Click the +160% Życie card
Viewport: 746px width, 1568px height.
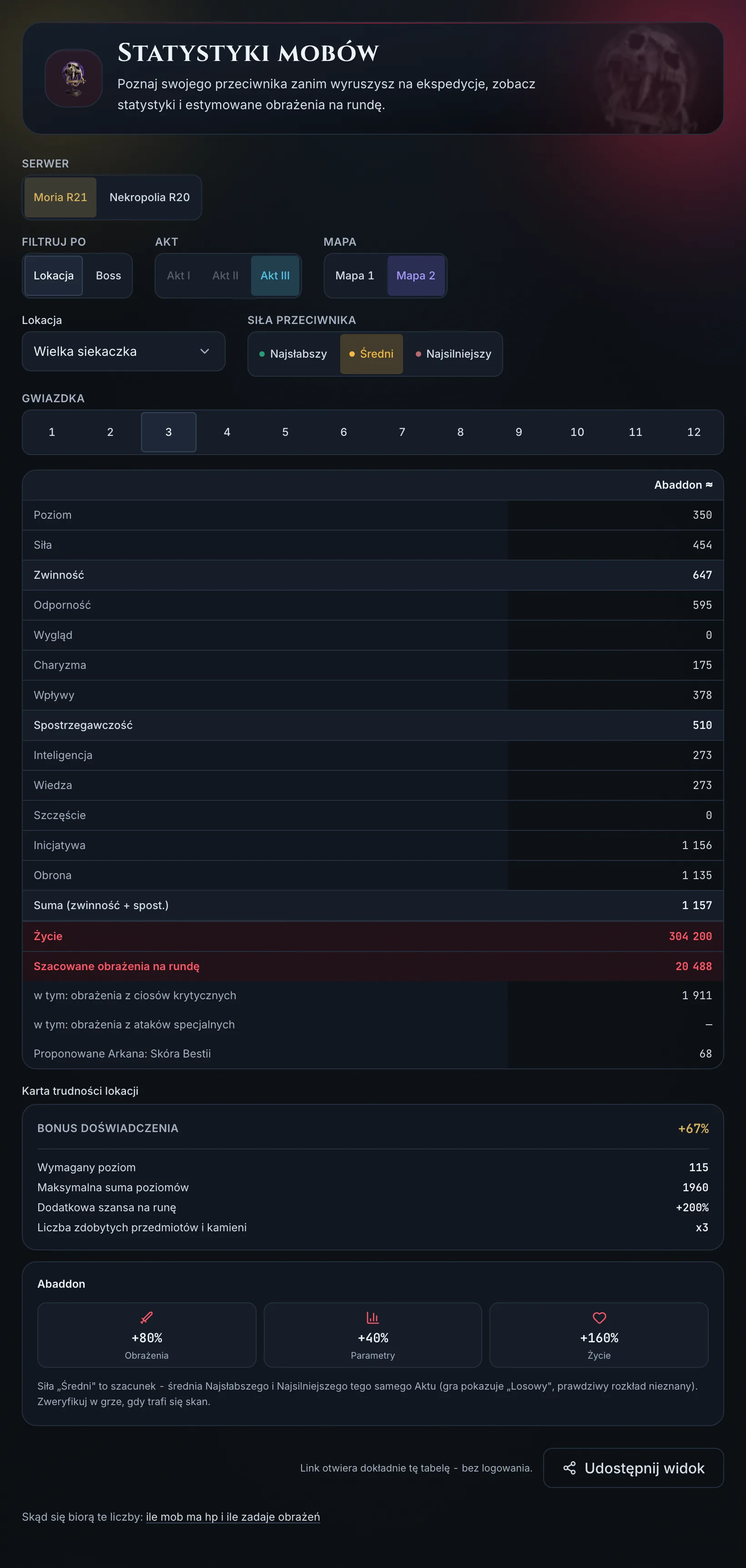tap(600, 1335)
